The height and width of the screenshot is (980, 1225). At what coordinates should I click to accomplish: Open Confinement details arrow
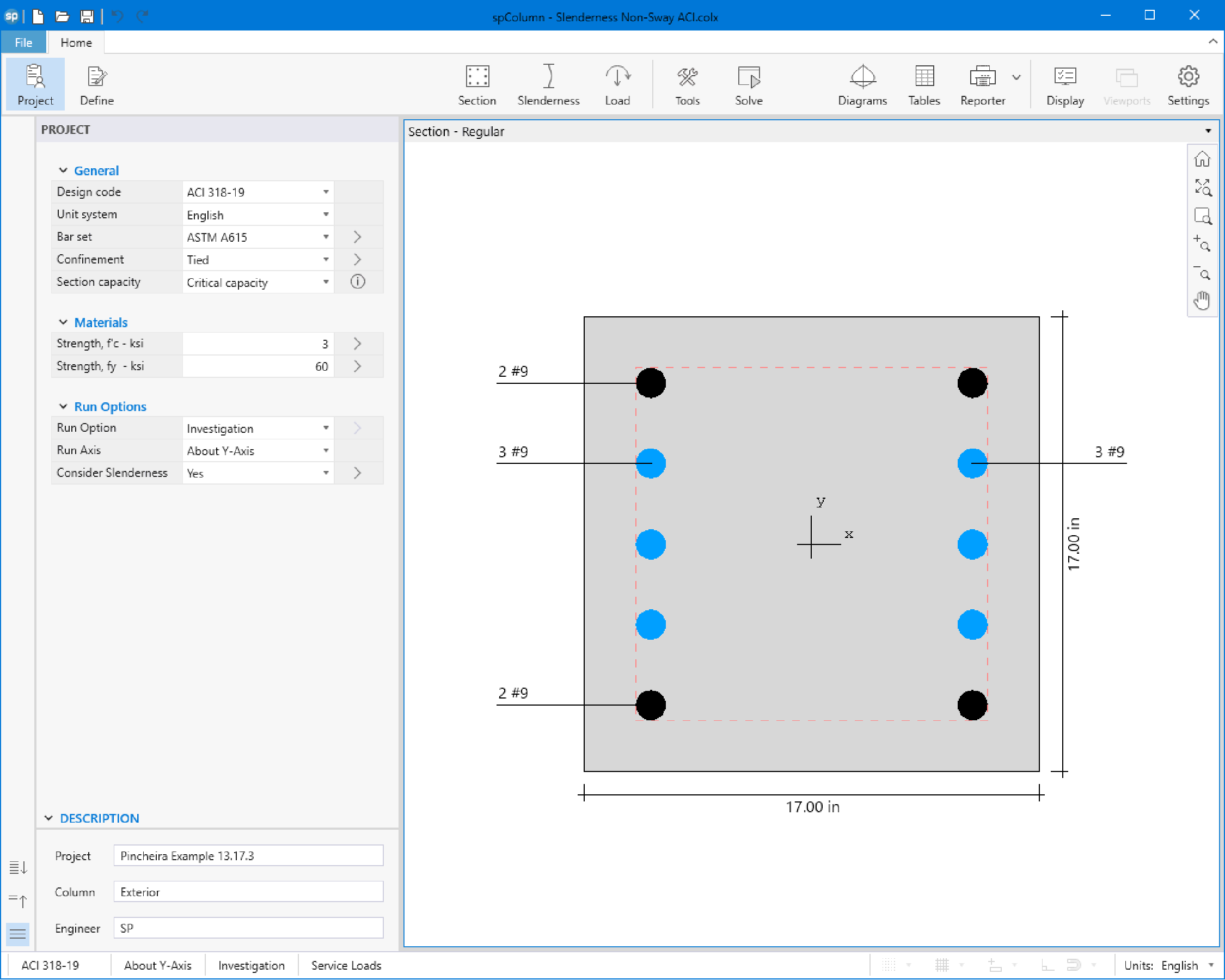pyautogui.click(x=357, y=260)
